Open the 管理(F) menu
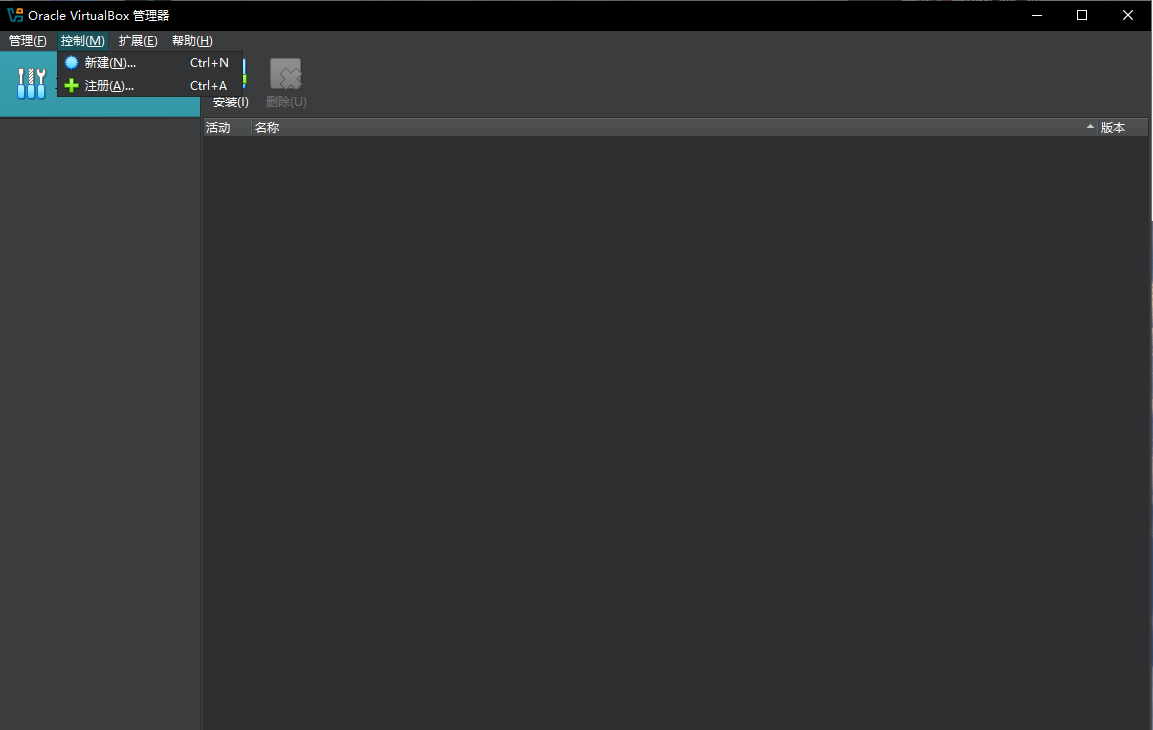This screenshot has height=730, width=1153. click(27, 41)
